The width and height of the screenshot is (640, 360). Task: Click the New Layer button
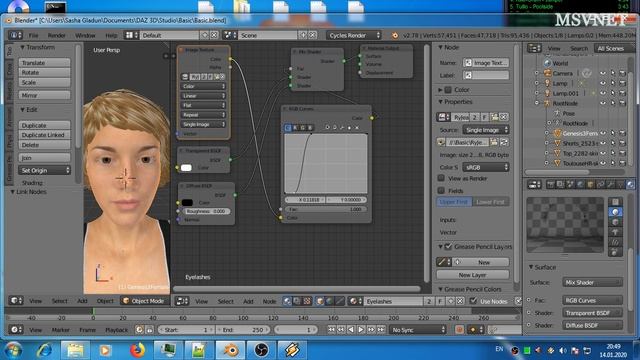[x=472, y=275]
